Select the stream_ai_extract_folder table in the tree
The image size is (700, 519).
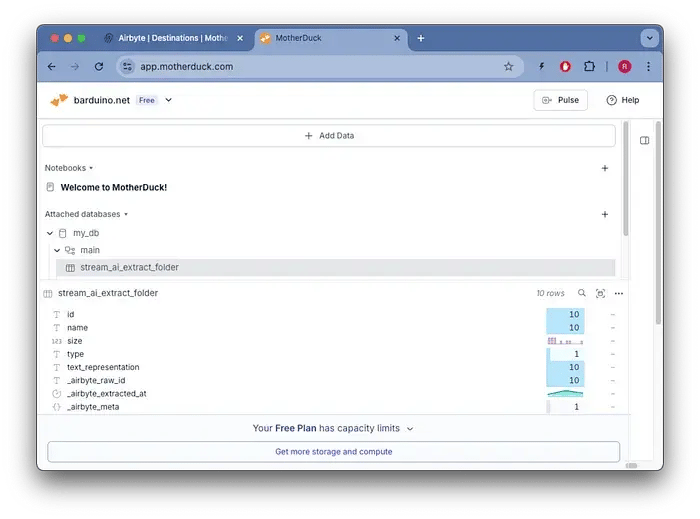pyautogui.click(x=336, y=267)
